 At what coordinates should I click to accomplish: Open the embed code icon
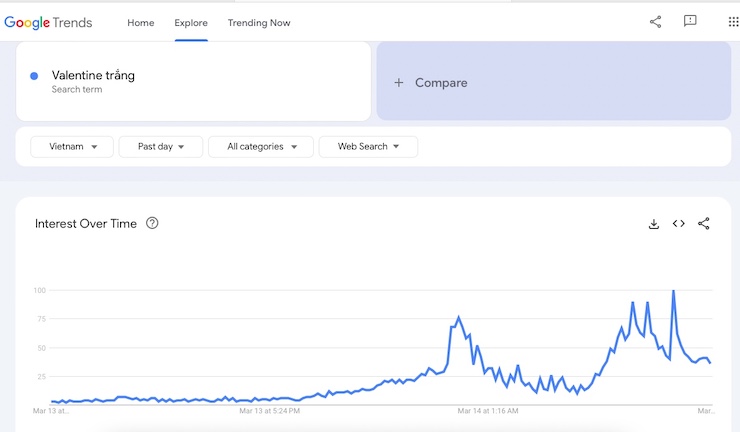click(x=679, y=224)
